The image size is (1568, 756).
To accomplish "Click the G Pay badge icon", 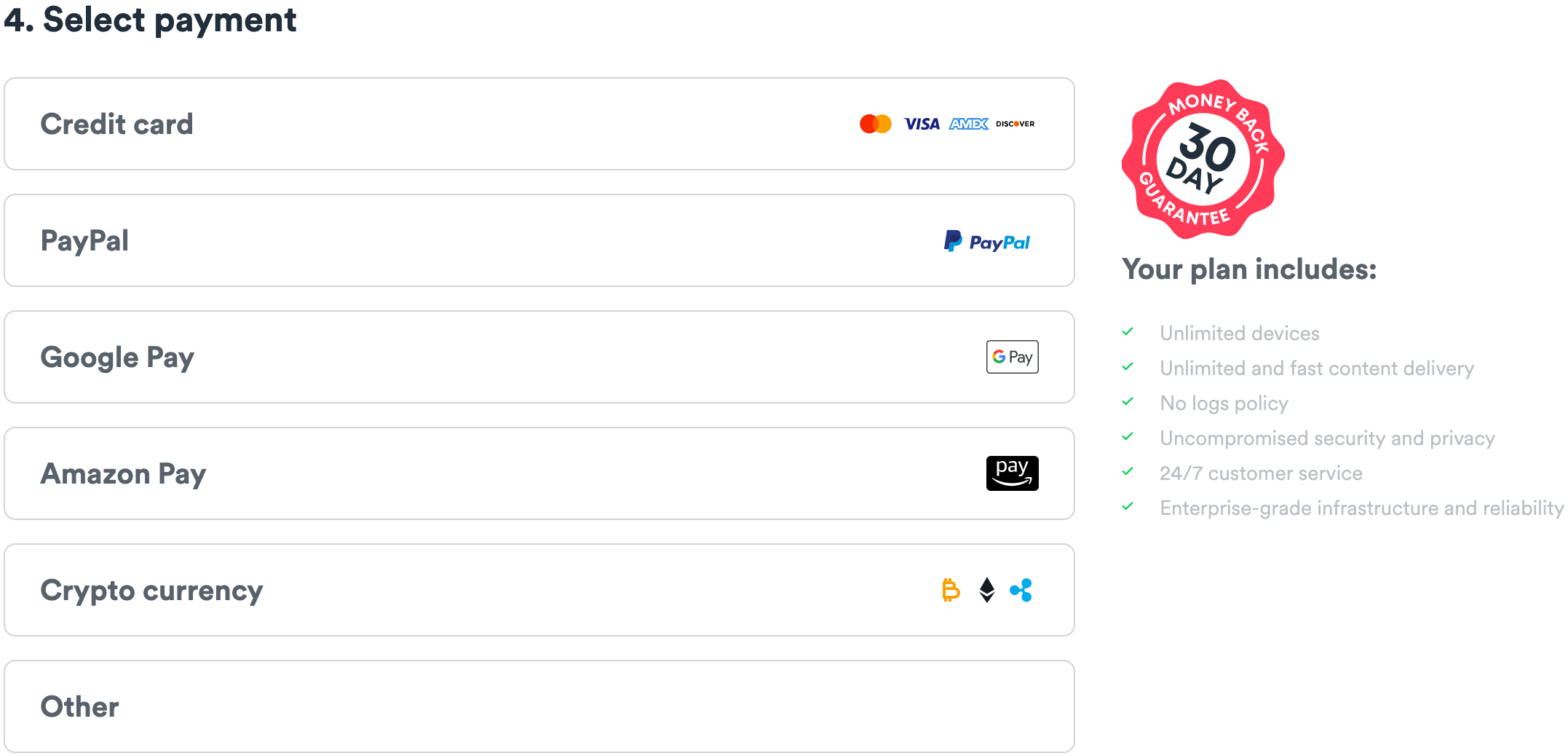I will tap(1013, 357).
